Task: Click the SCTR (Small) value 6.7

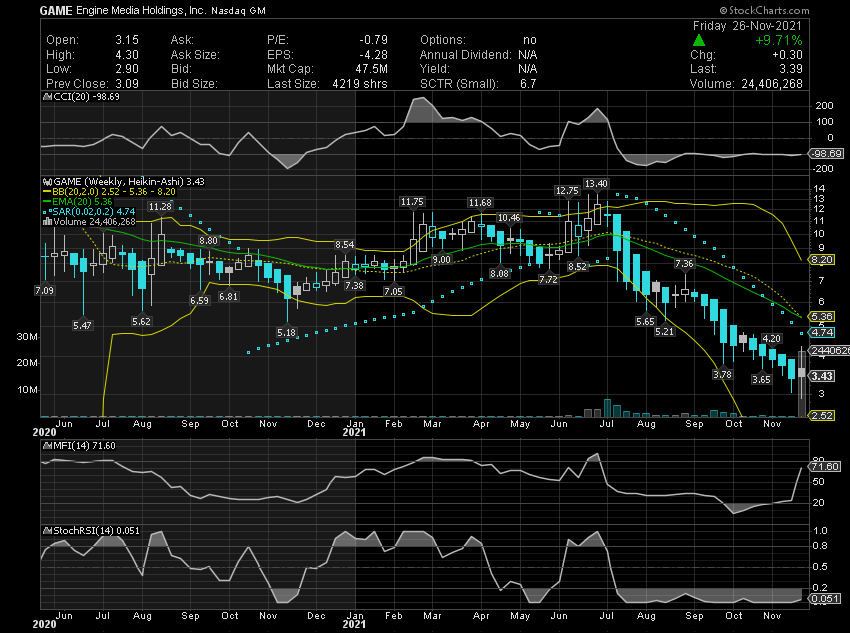Action: click(x=528, y=84)
